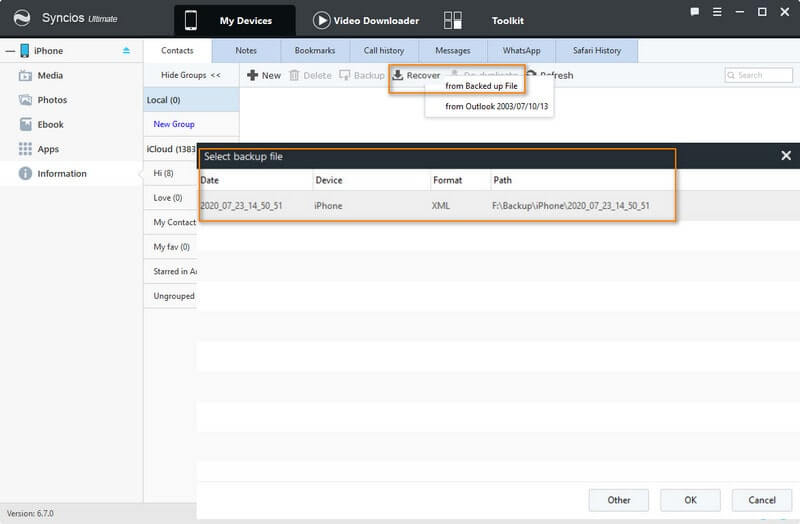Switch to the Notes tab
Viewport: 800px width, 524px height.
pos(246,51)
